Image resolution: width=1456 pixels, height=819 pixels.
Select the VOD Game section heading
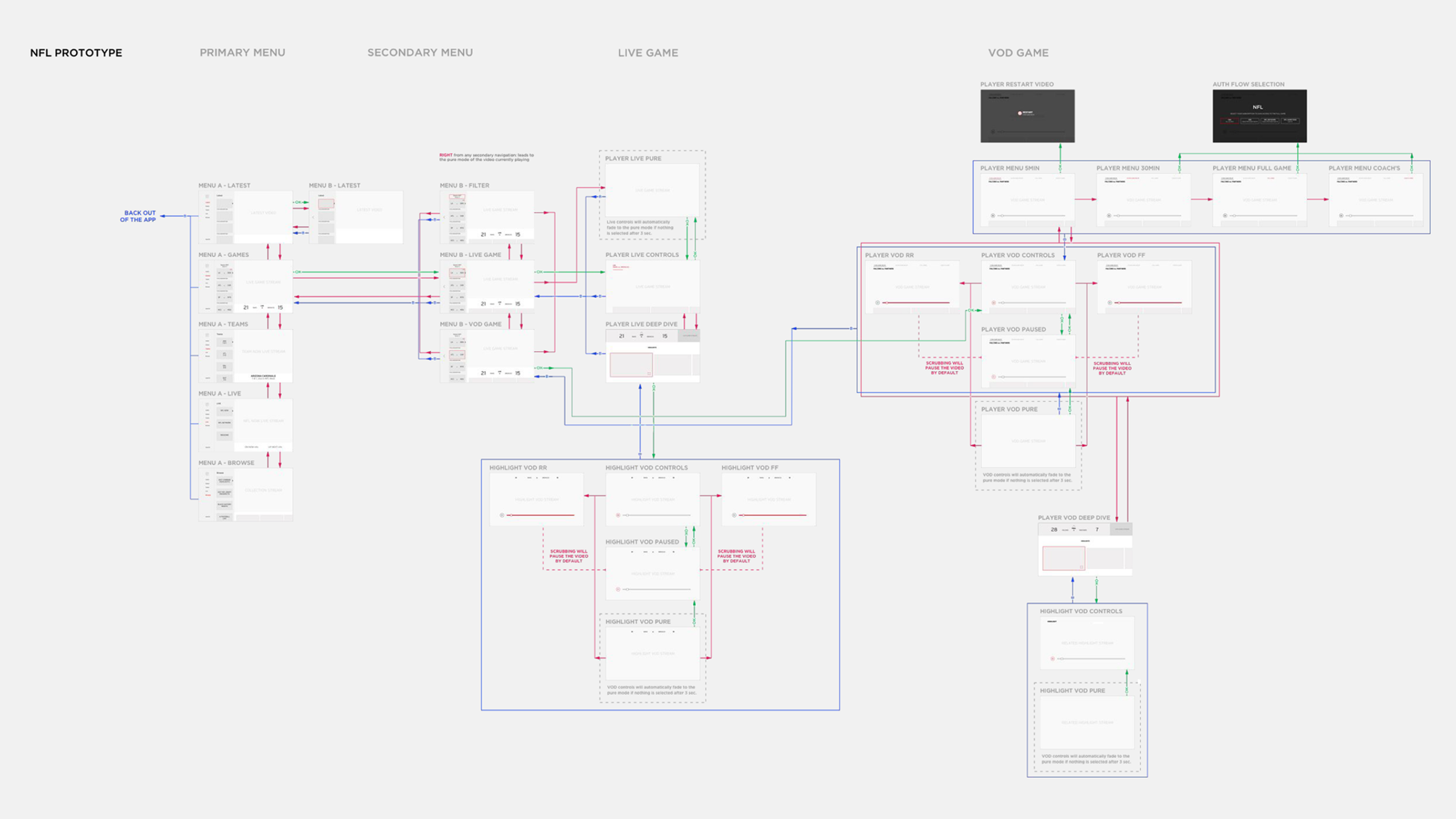click(x=1018, y=52)
